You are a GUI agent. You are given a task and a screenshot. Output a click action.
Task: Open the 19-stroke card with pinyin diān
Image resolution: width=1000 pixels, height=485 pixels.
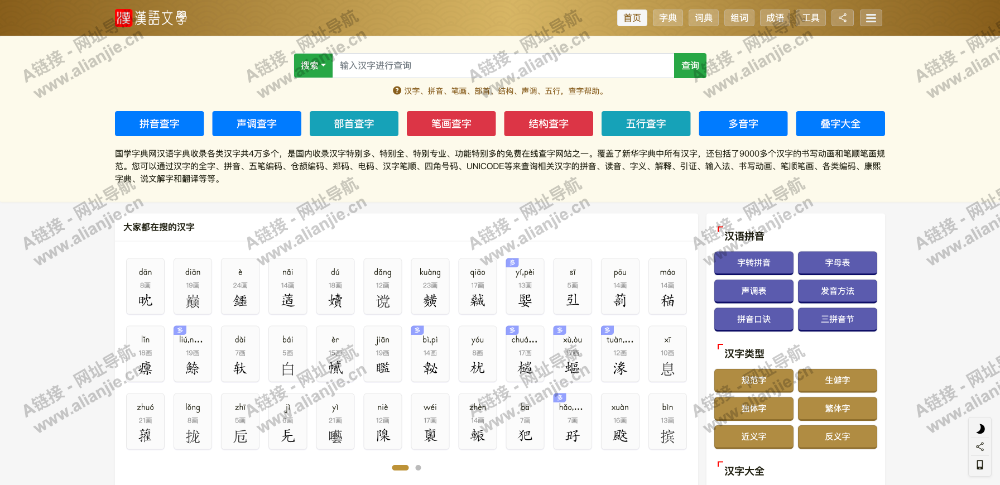point(193,287)
